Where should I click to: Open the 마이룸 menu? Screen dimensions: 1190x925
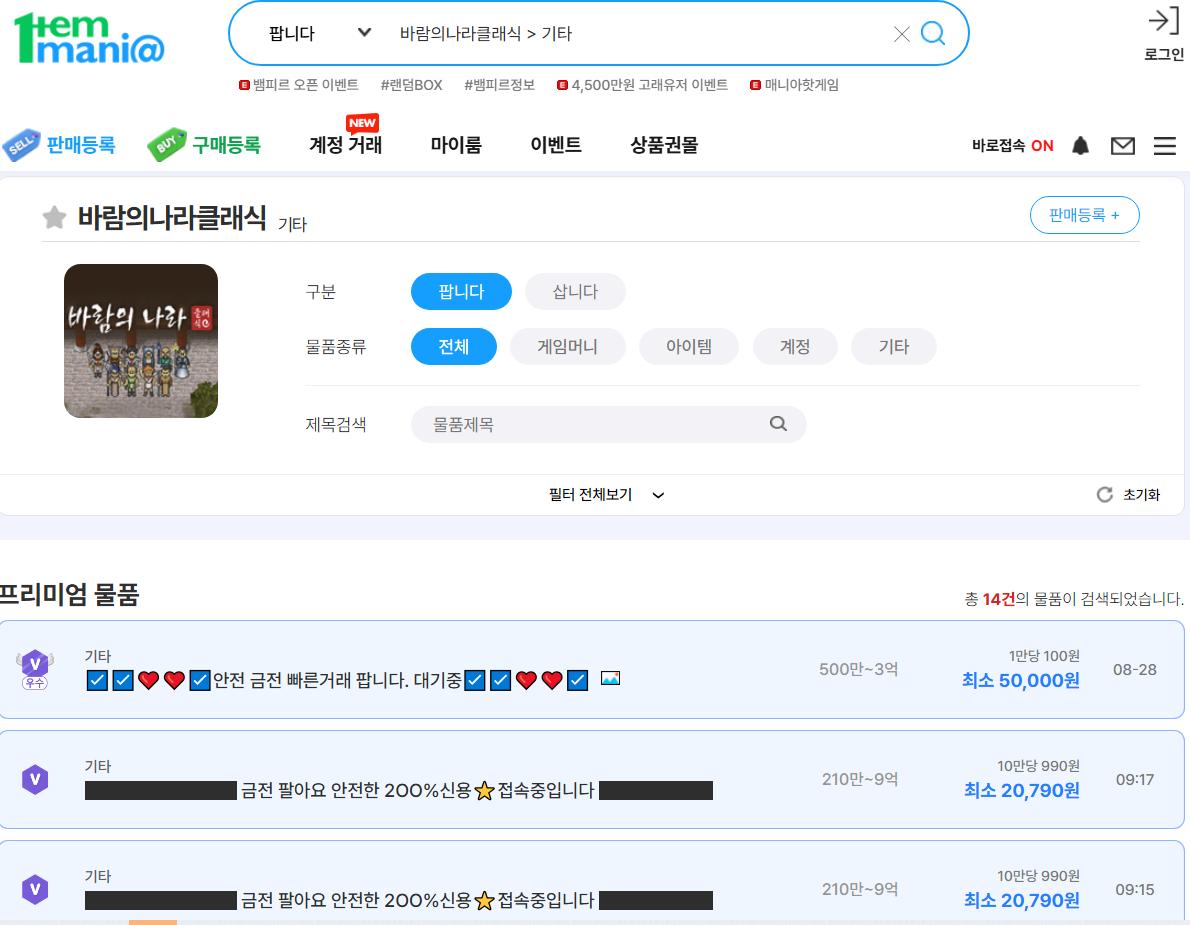(x=456, y=144)
